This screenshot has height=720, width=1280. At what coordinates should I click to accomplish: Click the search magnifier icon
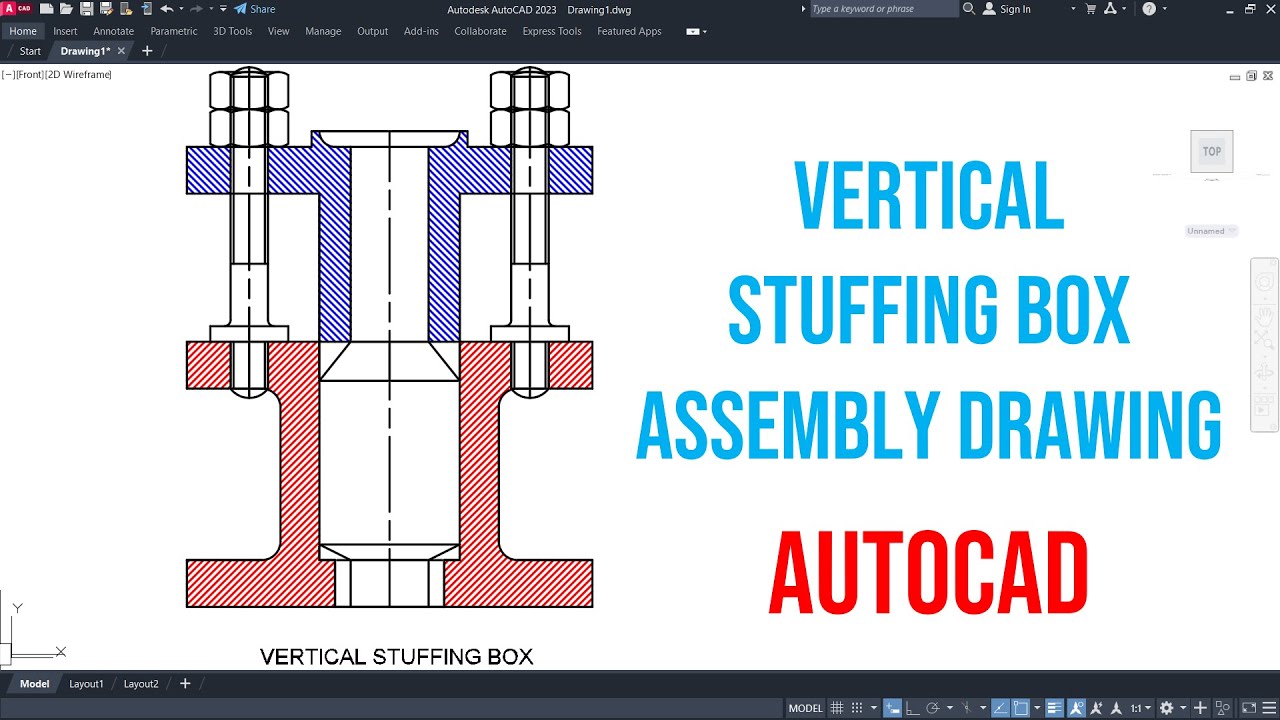pyautogui.click(x=968, y=9)
